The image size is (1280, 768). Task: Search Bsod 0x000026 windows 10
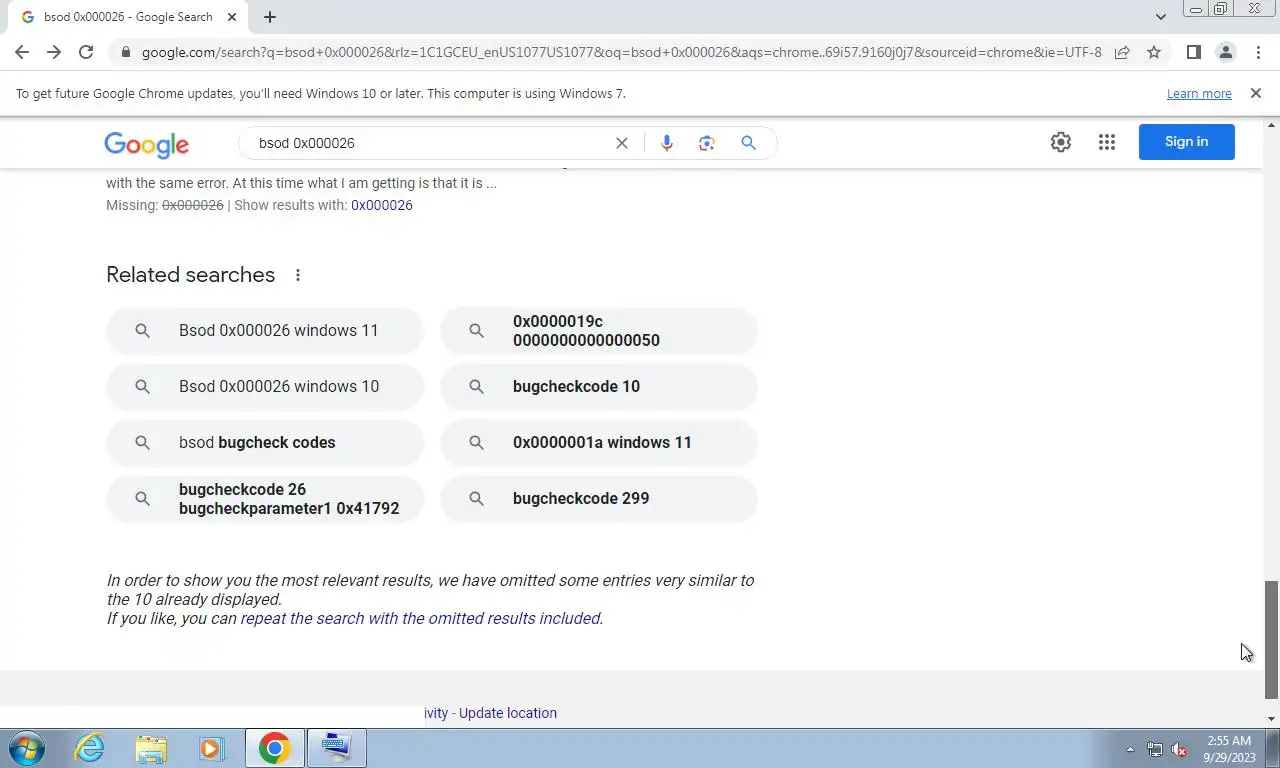coord(265,387)
